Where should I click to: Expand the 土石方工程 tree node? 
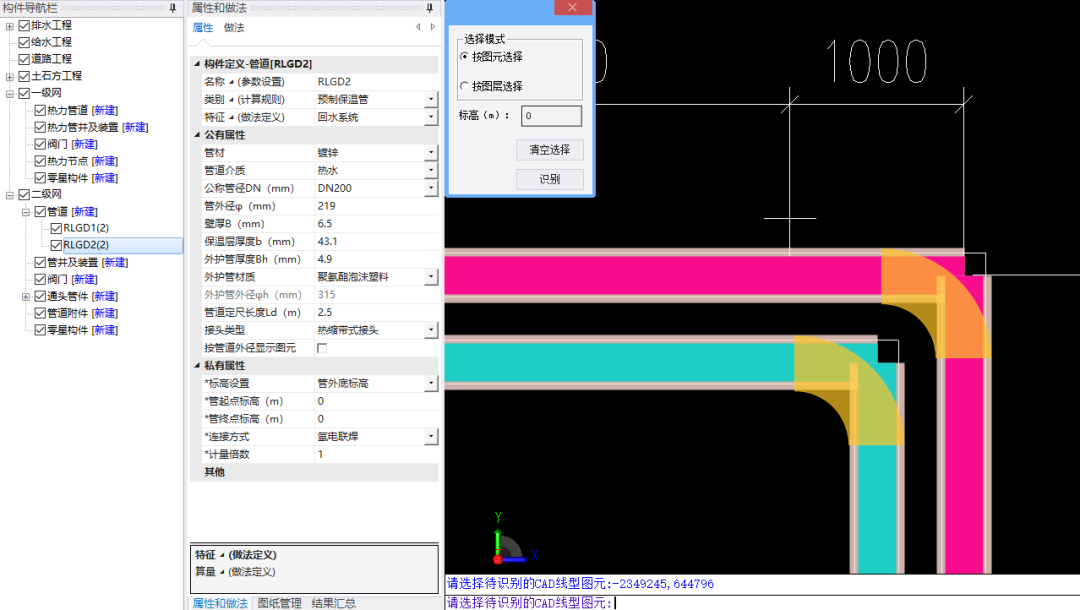pyautogui.click(x=10, y=76)
